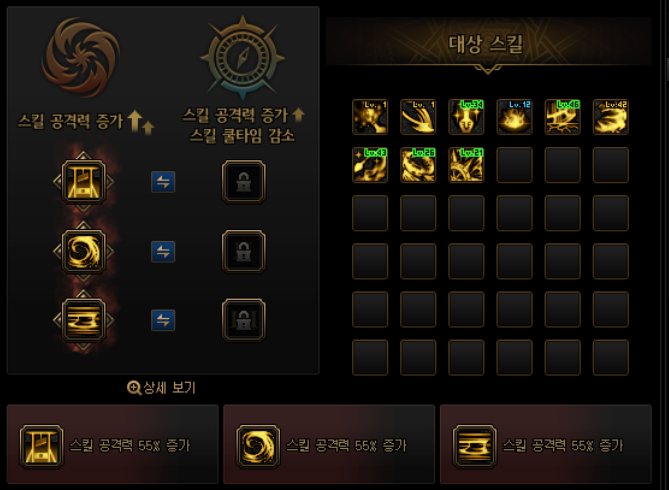Screen dimensions: 669x490
Task: Select the Lv.12 target skill icon
Action: 515,117
